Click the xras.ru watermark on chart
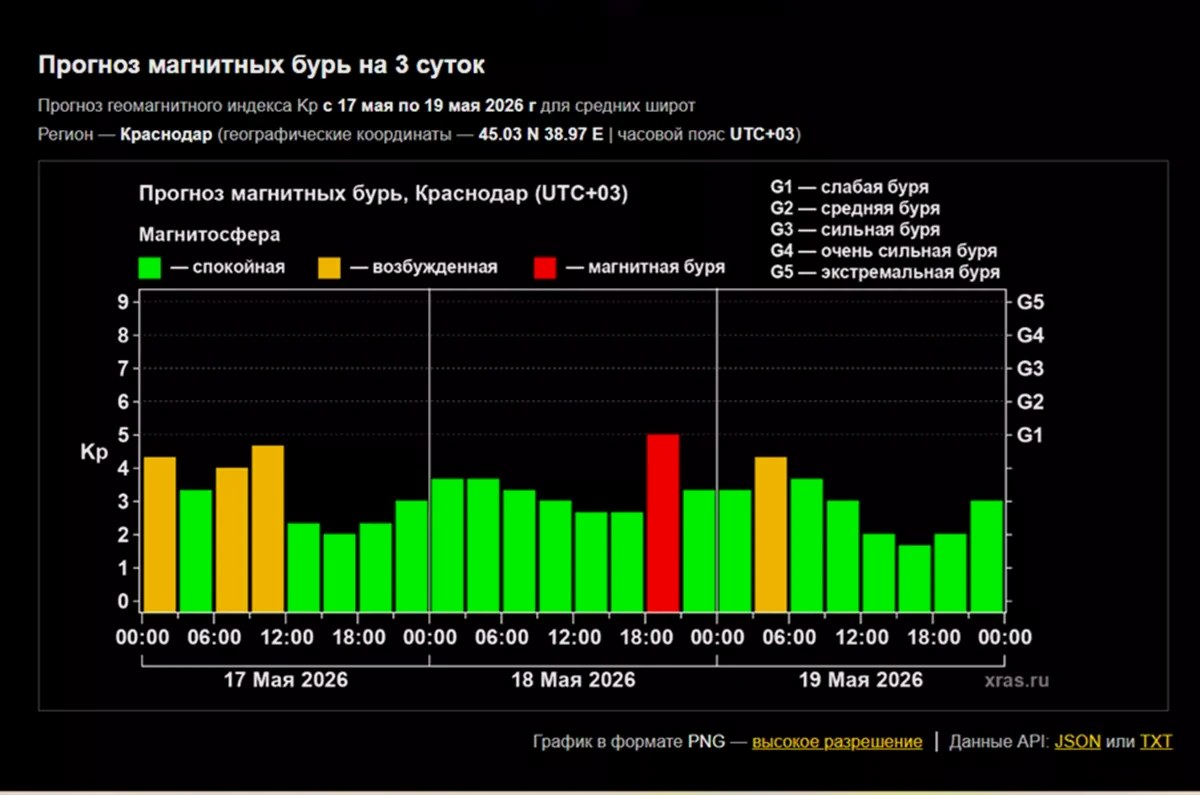 (x=1016, y=680)
